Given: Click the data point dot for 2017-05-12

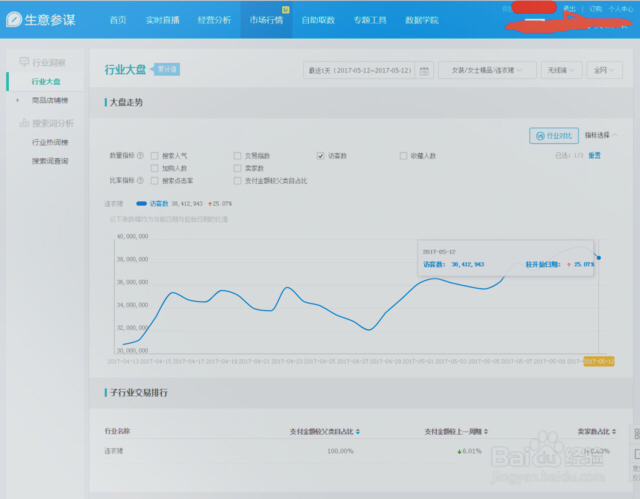Looking at the screenshot, I should point(598,258).
